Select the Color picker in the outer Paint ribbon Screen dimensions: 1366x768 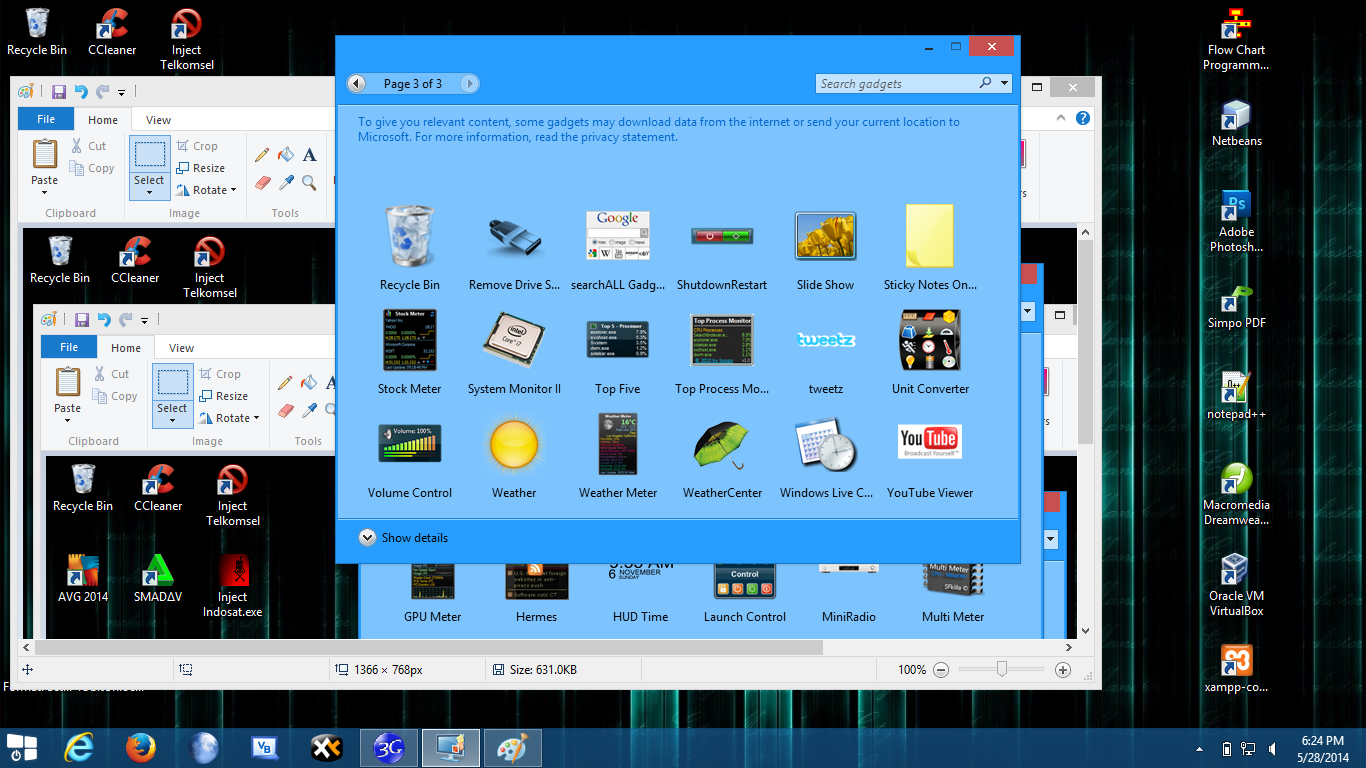[x=286, y=182]
